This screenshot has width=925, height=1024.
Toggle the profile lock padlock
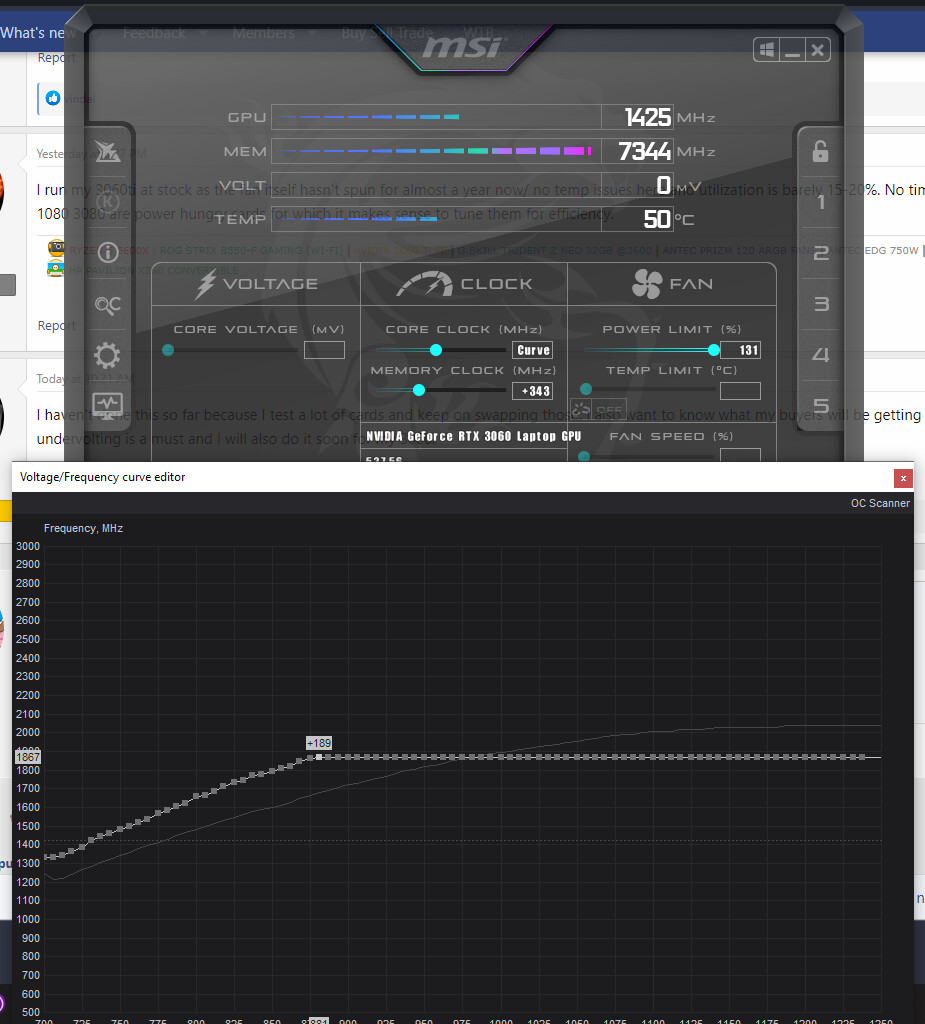coord(820,152)
